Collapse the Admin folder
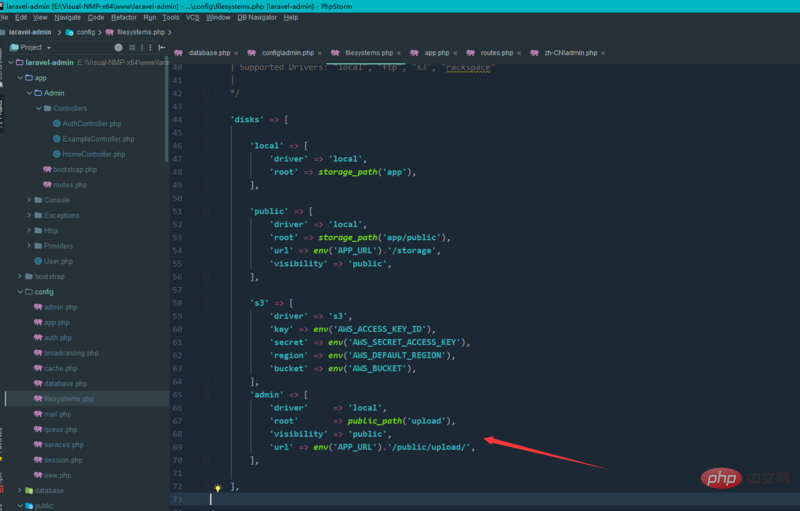 click(29, 93)
